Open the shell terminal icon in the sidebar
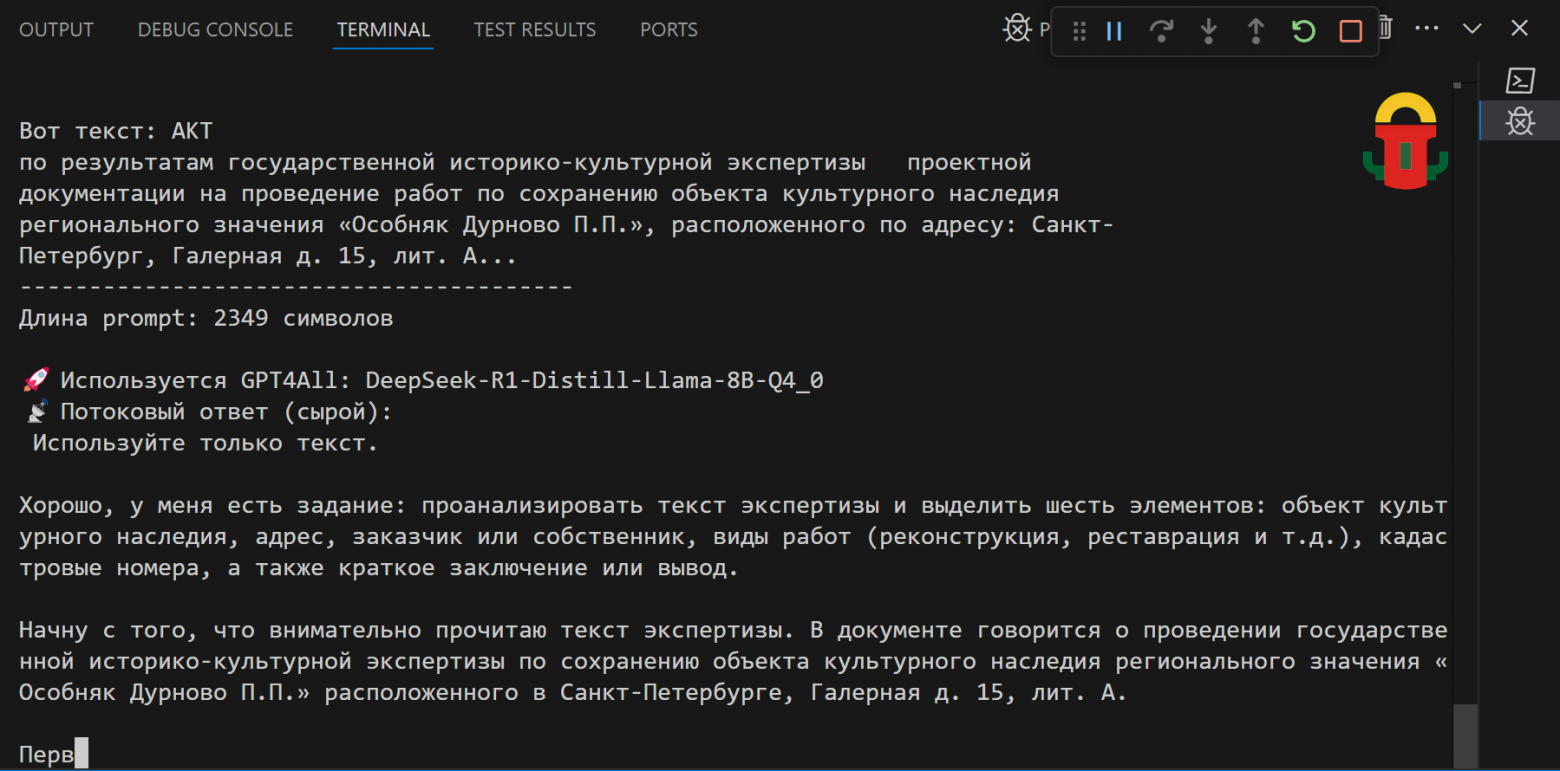Image resolution: width=1560 pixels, height=771 pixels. coord(1521,80)
